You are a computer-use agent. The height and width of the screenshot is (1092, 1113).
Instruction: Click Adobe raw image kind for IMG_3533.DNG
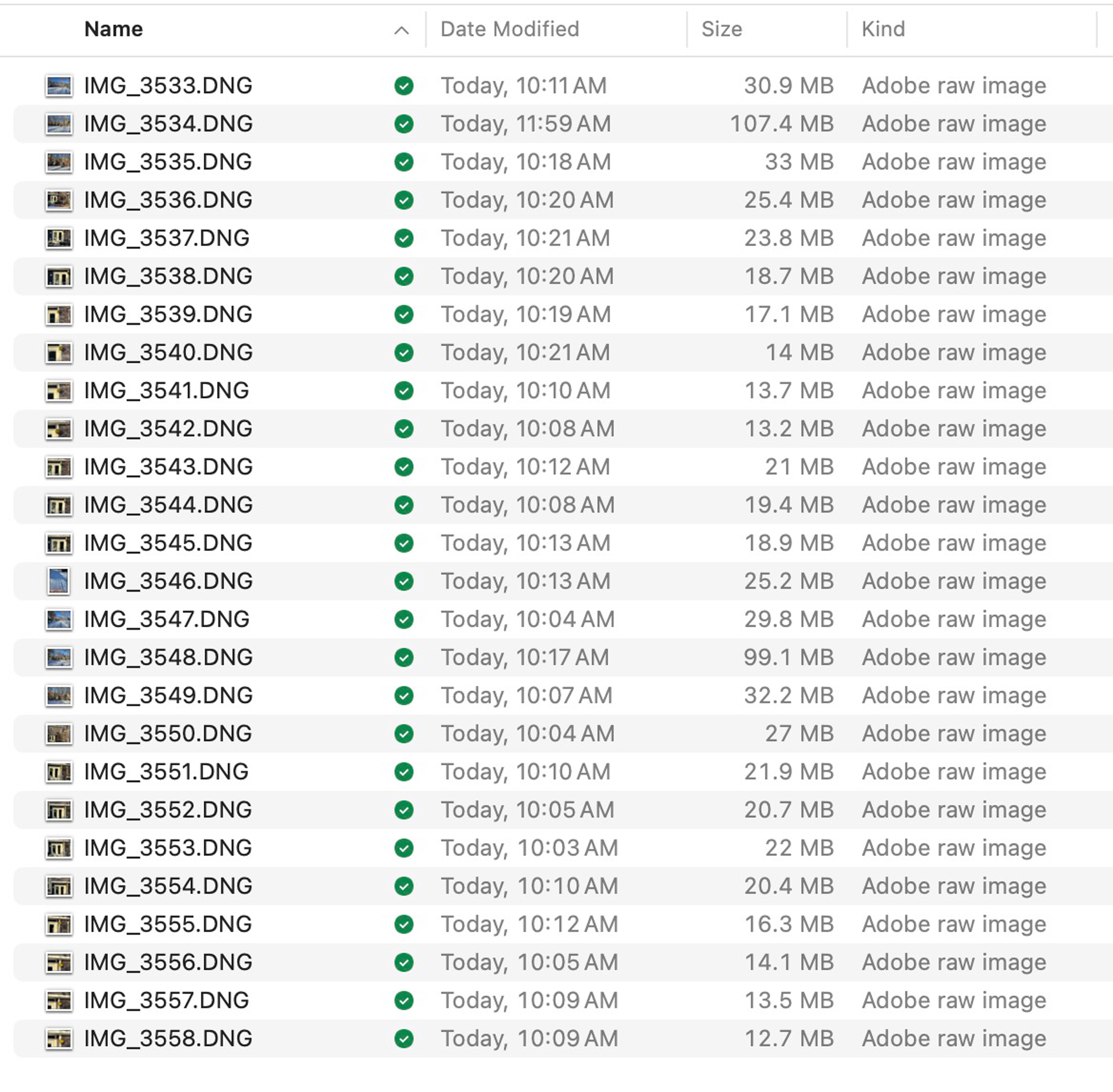coord(954,86)
